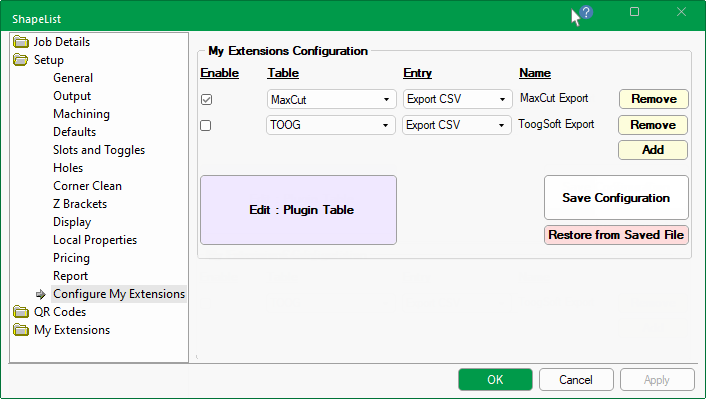Open Display settings page
The image size is (706, 399).
coord(72,222)
